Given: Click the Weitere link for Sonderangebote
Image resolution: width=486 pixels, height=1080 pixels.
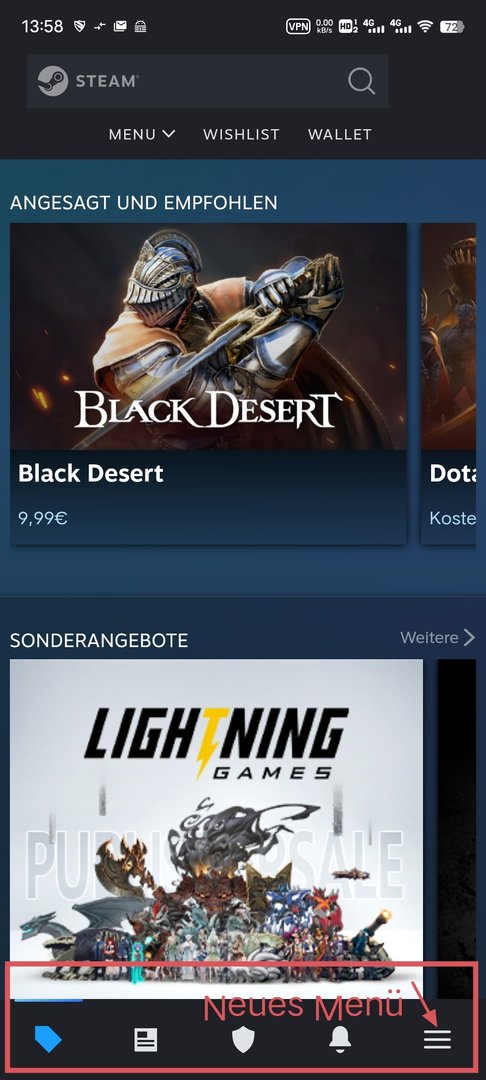Looking at the screenshot, I should click(430, 638).
